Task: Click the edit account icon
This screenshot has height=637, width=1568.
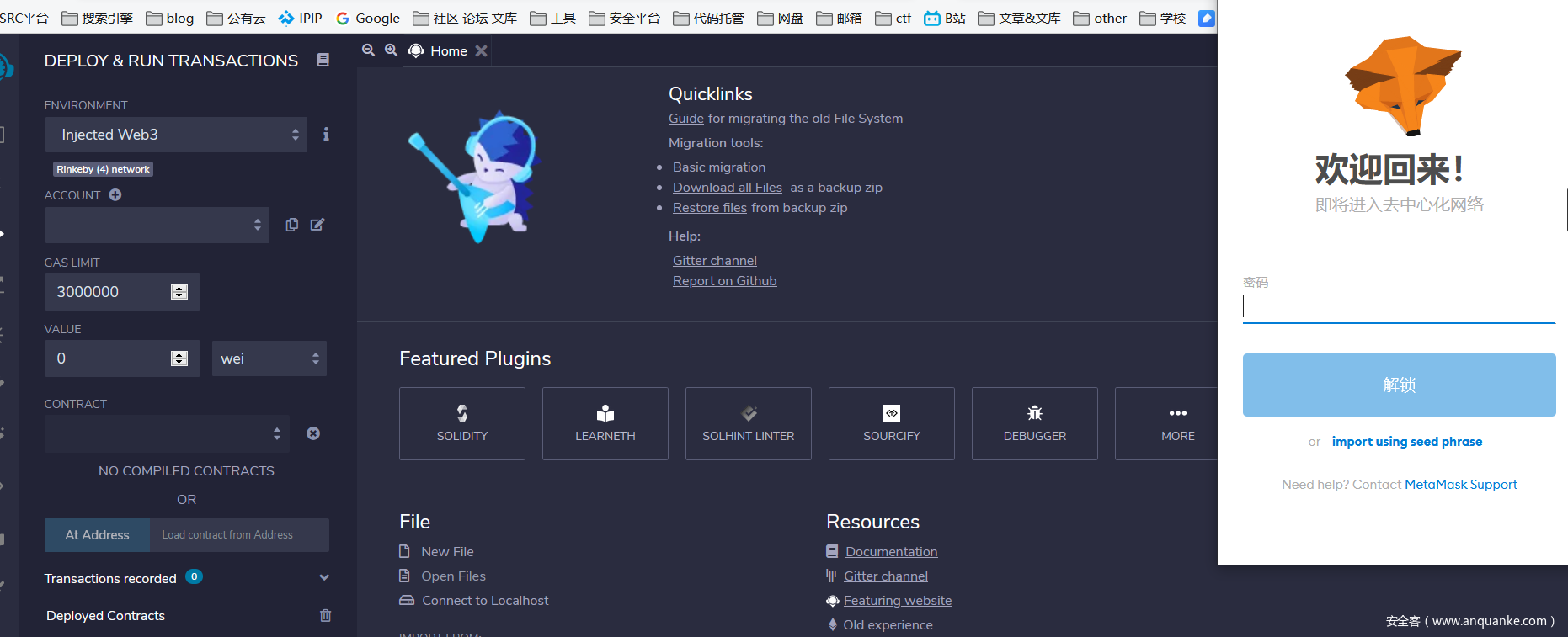Action: coord(317,225)
